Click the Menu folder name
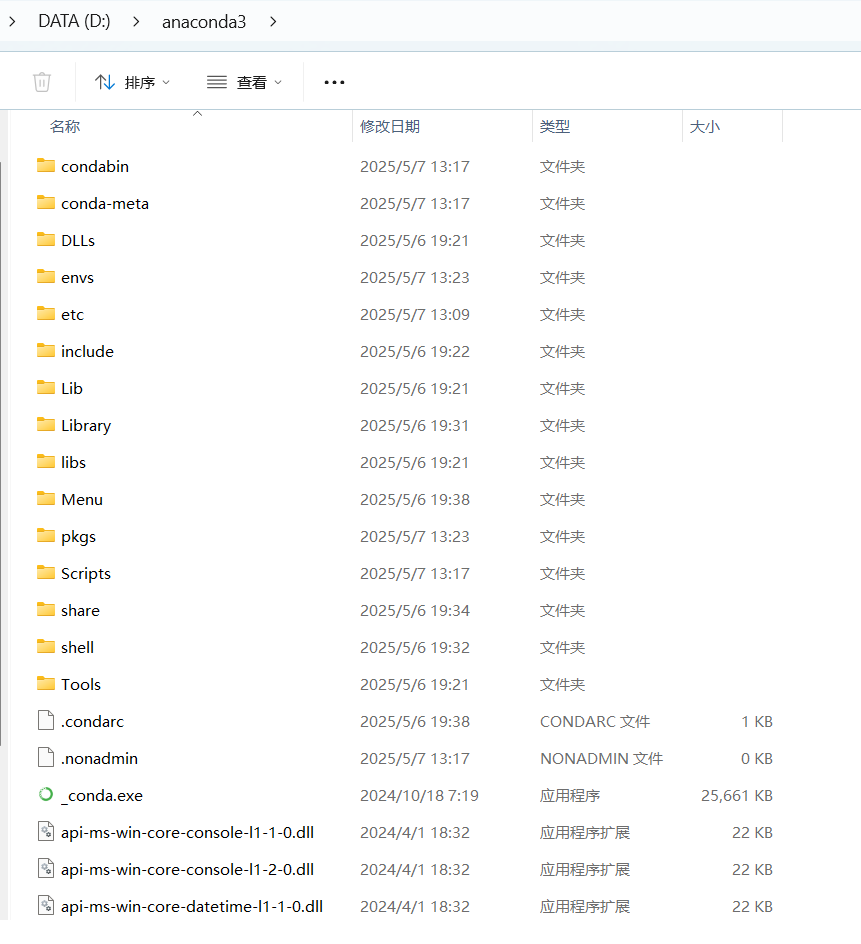861x944 pixels. point(82,500)
